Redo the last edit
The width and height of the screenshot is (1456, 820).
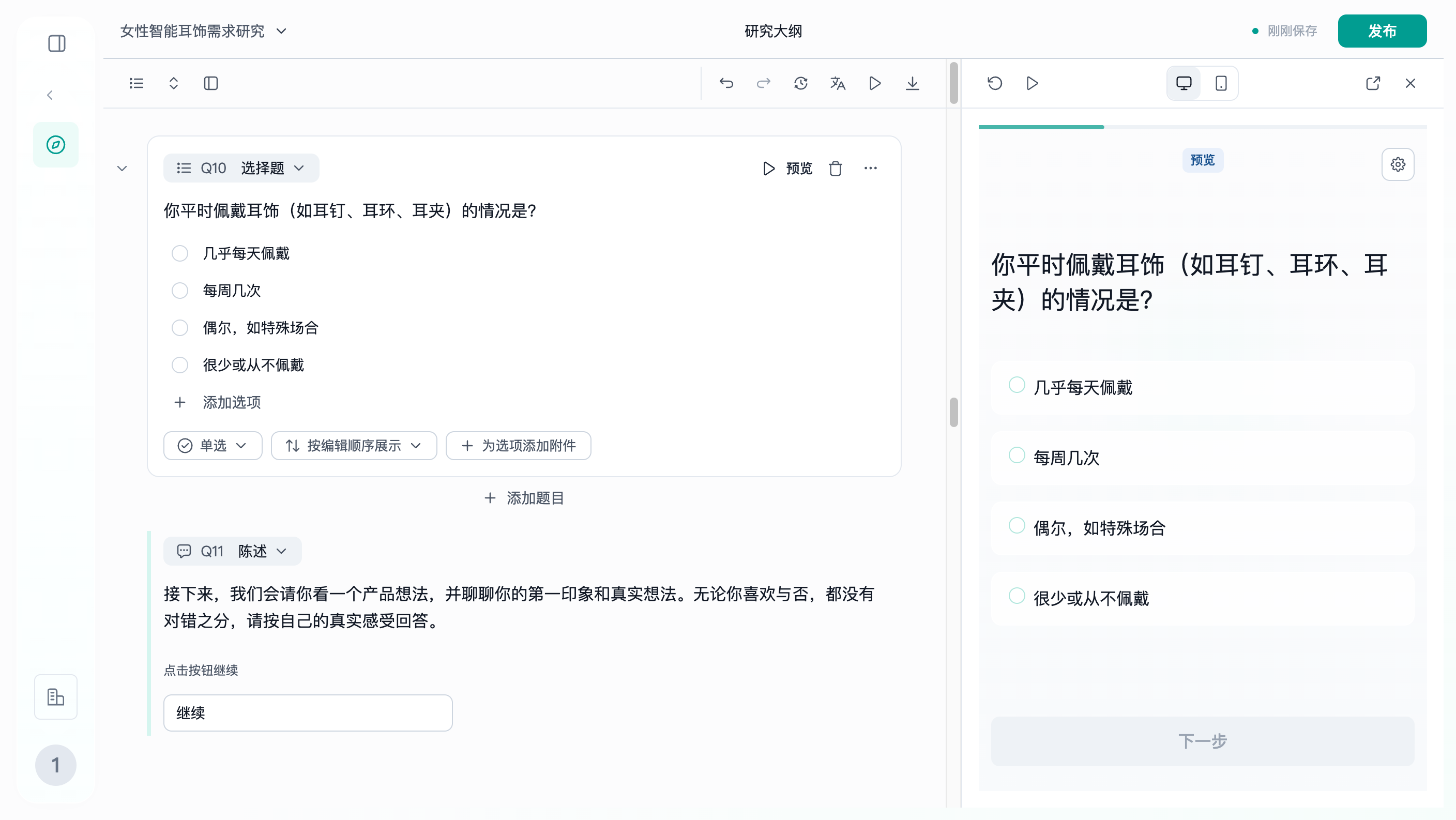pyautogui.click(x=764, y=84)
